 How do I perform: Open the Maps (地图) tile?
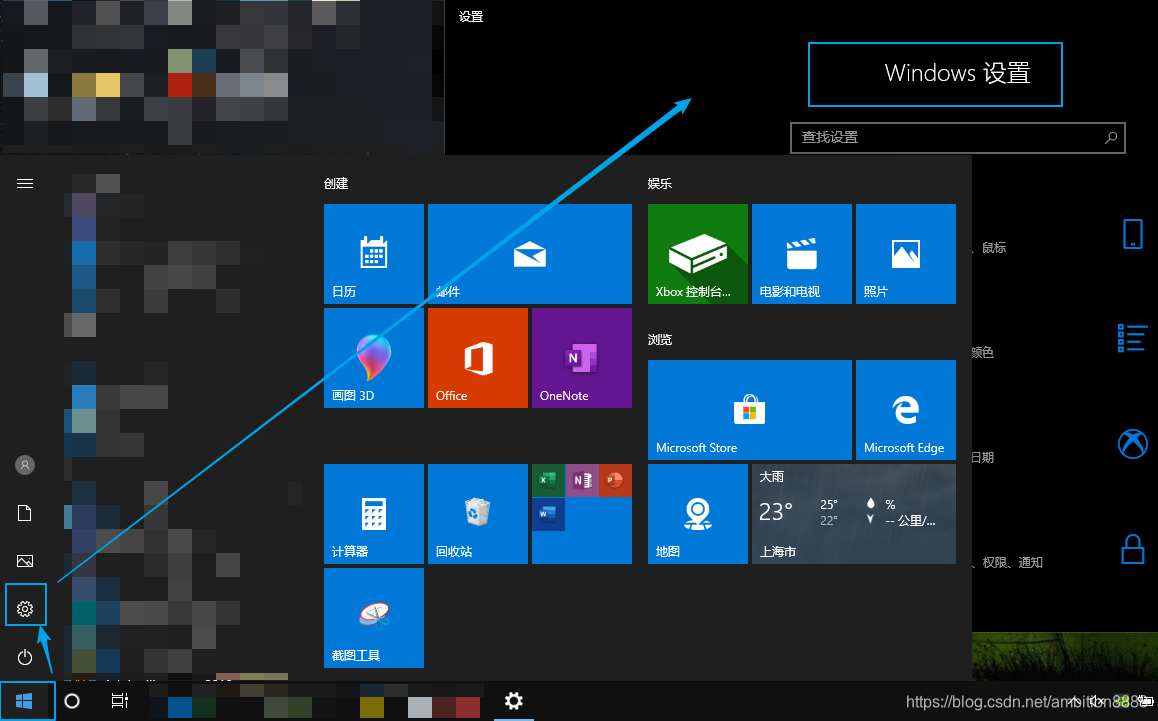pyautogui.click(x=698, y=514)
